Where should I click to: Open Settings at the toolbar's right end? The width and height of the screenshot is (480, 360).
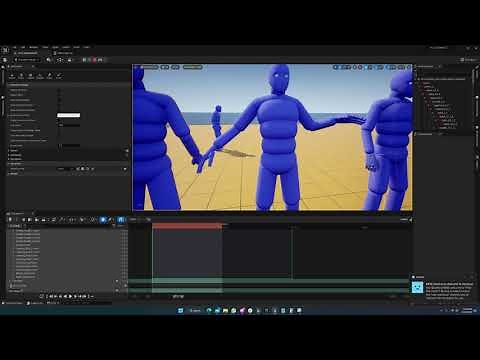(x=469, y=60)
